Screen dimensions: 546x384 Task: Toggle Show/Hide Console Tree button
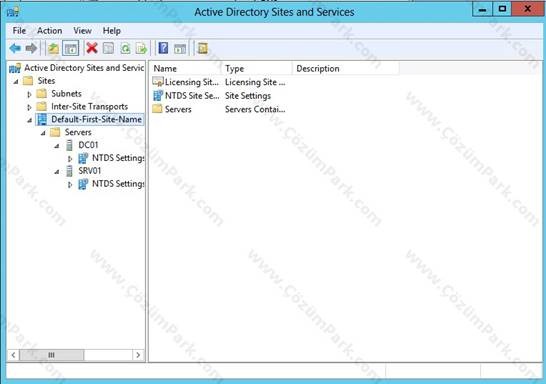point(71,48)
